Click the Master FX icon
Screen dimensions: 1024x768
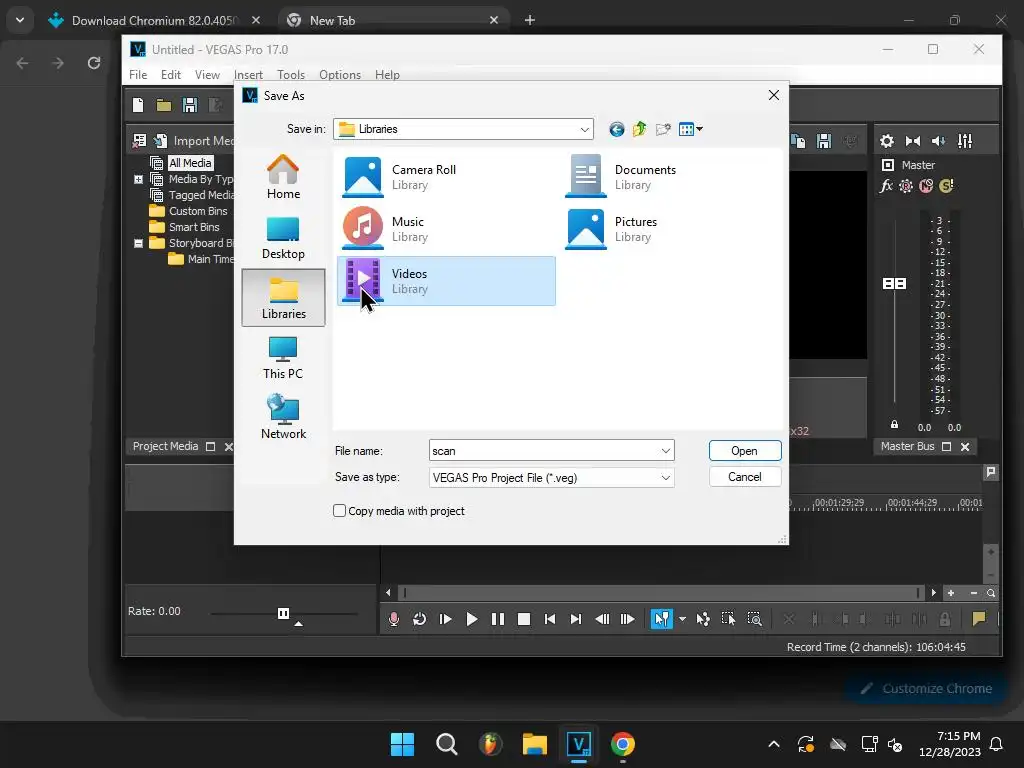pos(886,186)
